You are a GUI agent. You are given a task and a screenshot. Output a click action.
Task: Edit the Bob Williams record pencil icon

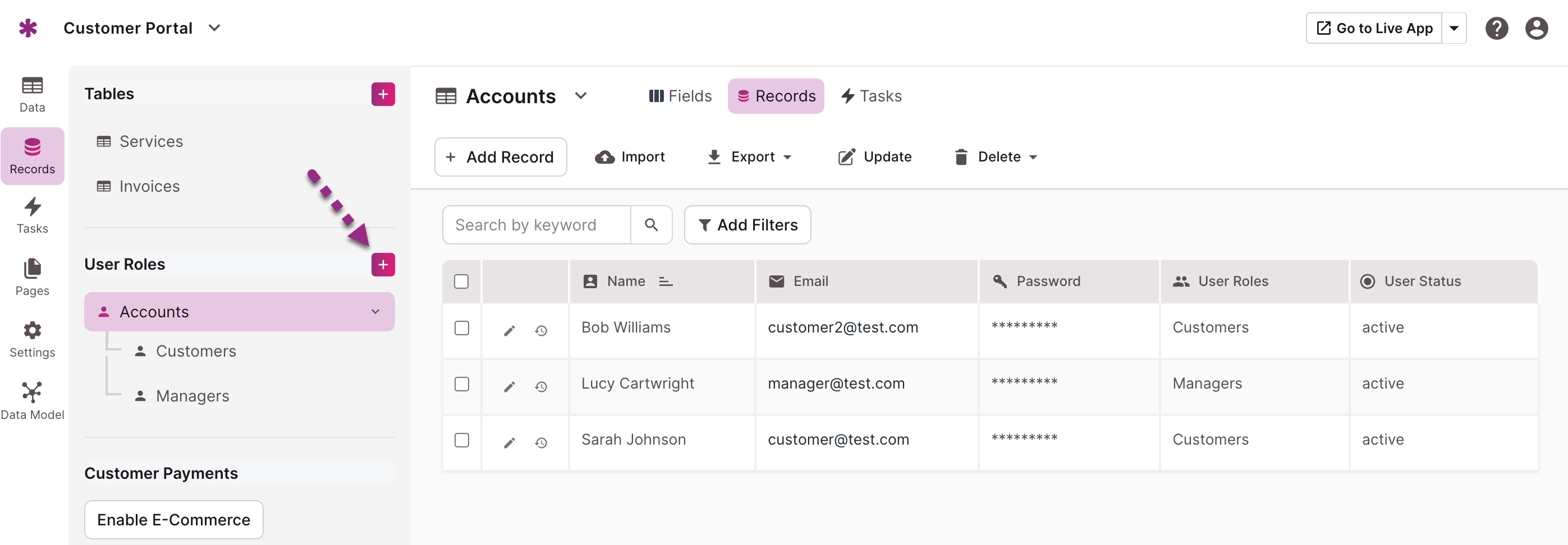(x=510, y=330)
